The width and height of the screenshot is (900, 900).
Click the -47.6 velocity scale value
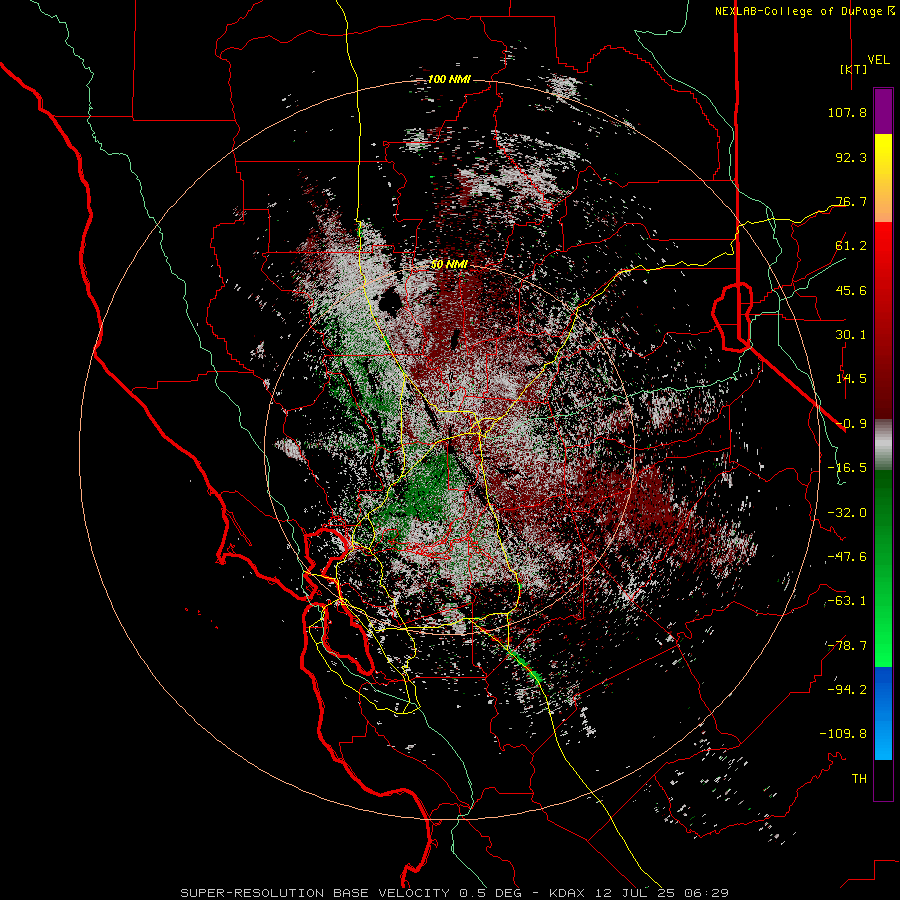point(847,557)
